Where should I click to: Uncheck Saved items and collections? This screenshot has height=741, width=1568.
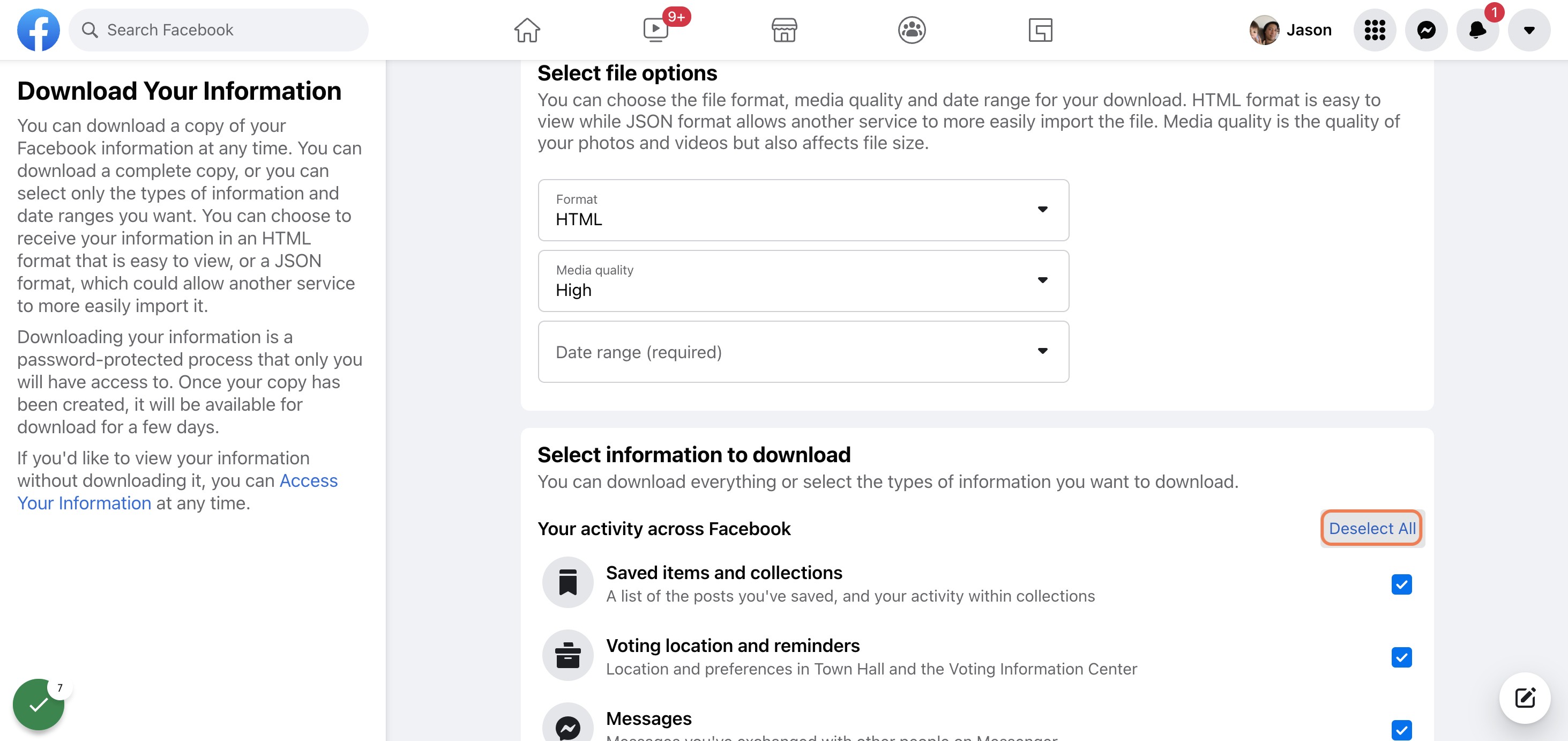pos(1401,584)
